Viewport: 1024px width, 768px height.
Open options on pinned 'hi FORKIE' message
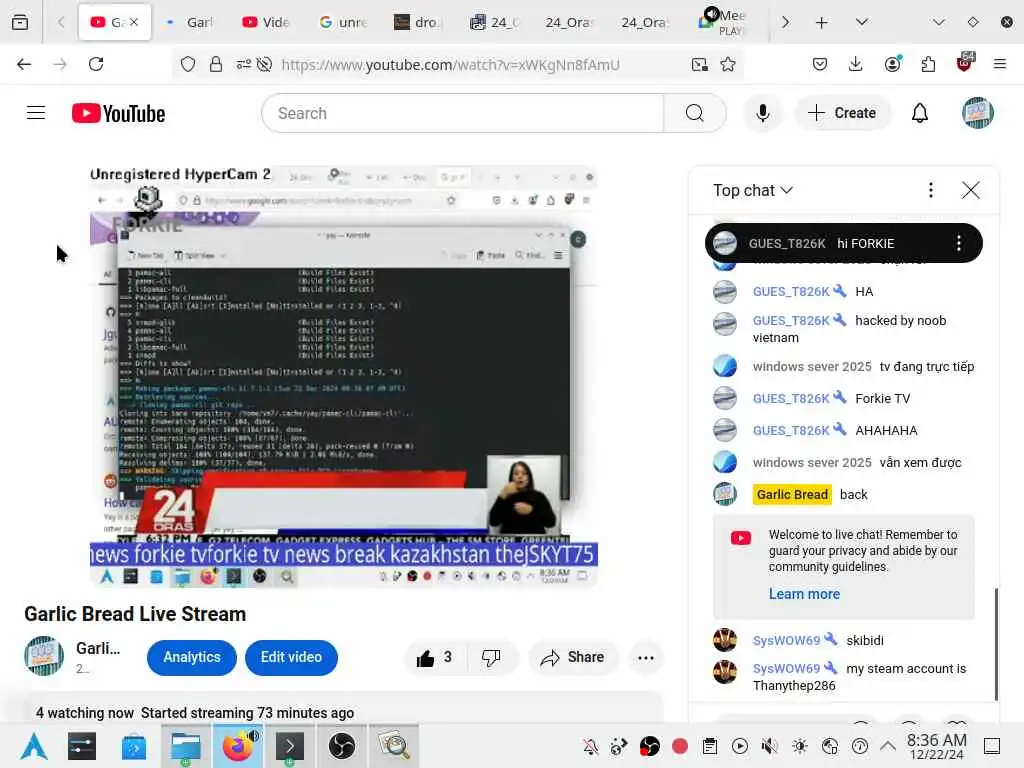tap(958, 244)
